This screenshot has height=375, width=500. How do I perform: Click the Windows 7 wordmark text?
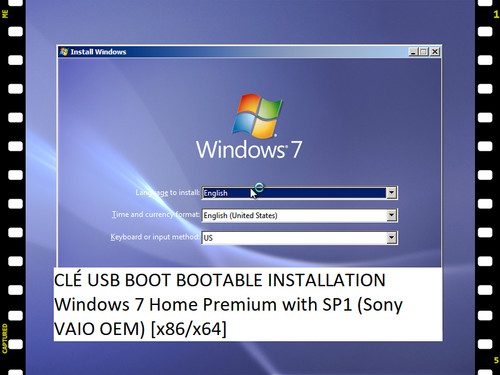249,149
